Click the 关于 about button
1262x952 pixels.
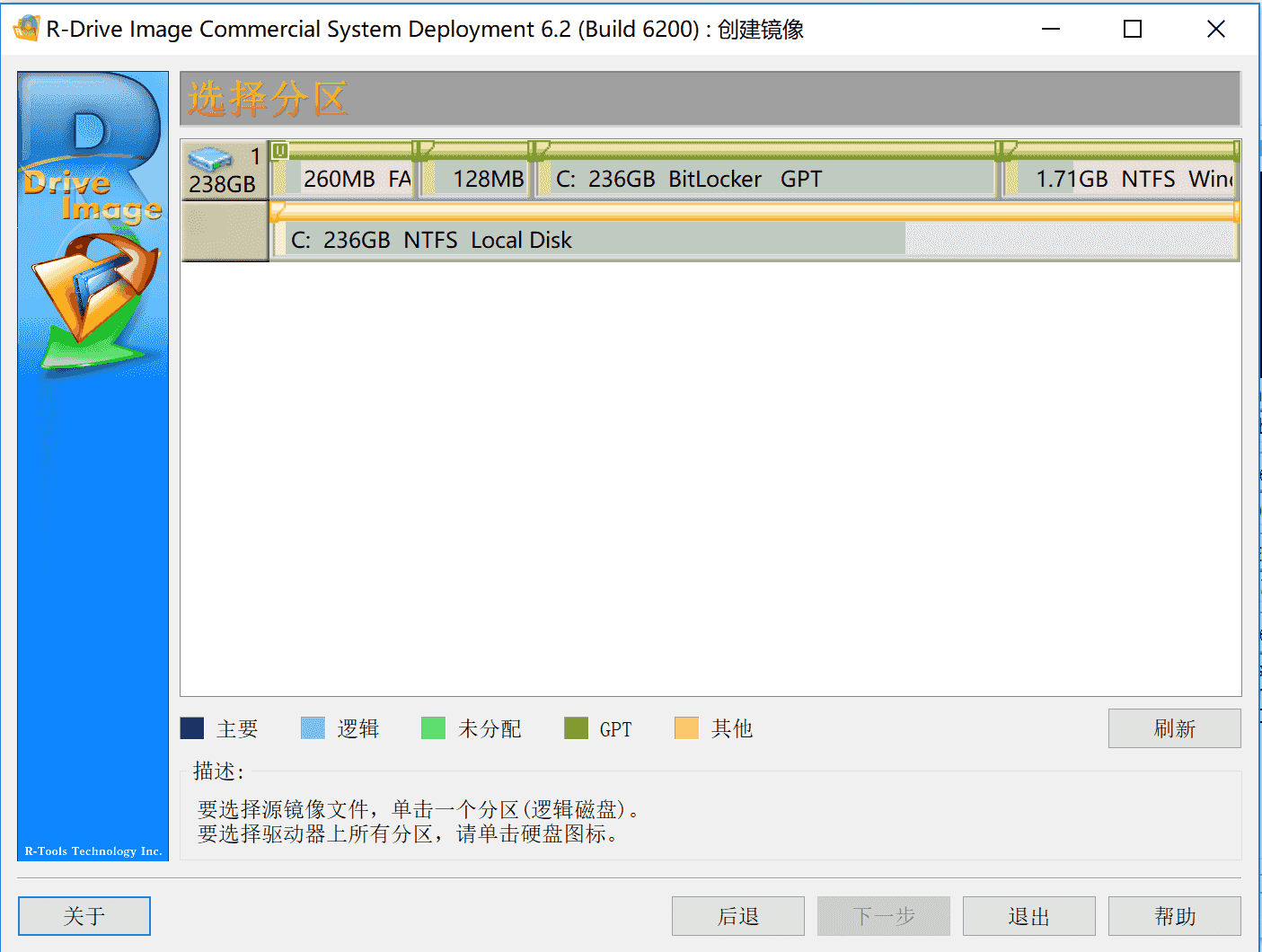point(84,916)
